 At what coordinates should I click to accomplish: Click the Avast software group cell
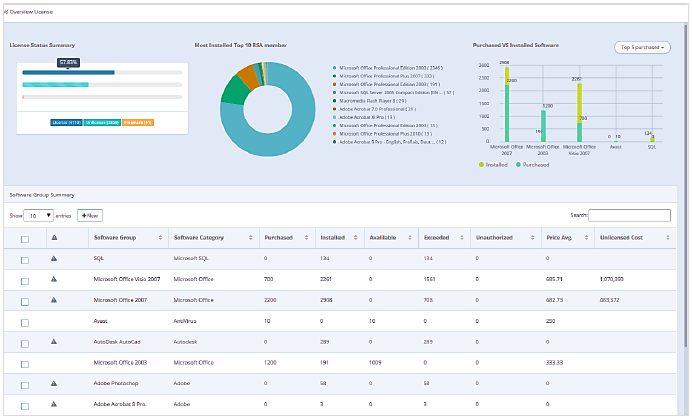click(100, 321)
